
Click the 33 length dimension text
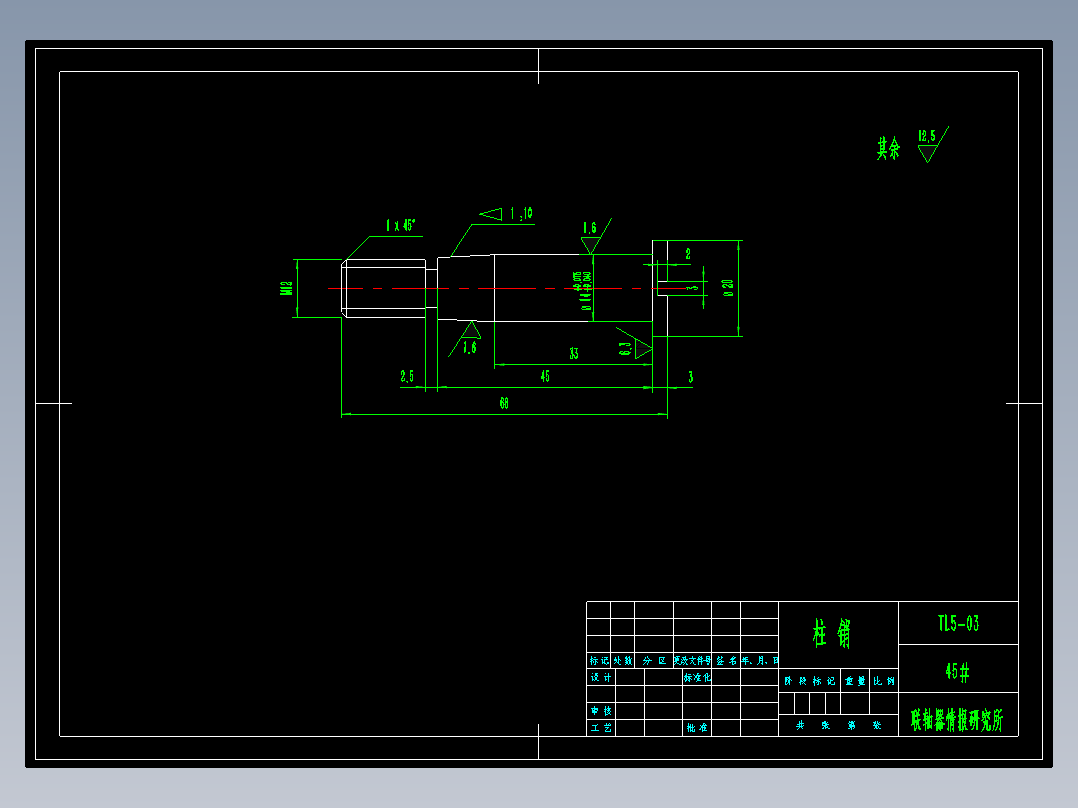(x=574, y=353)
